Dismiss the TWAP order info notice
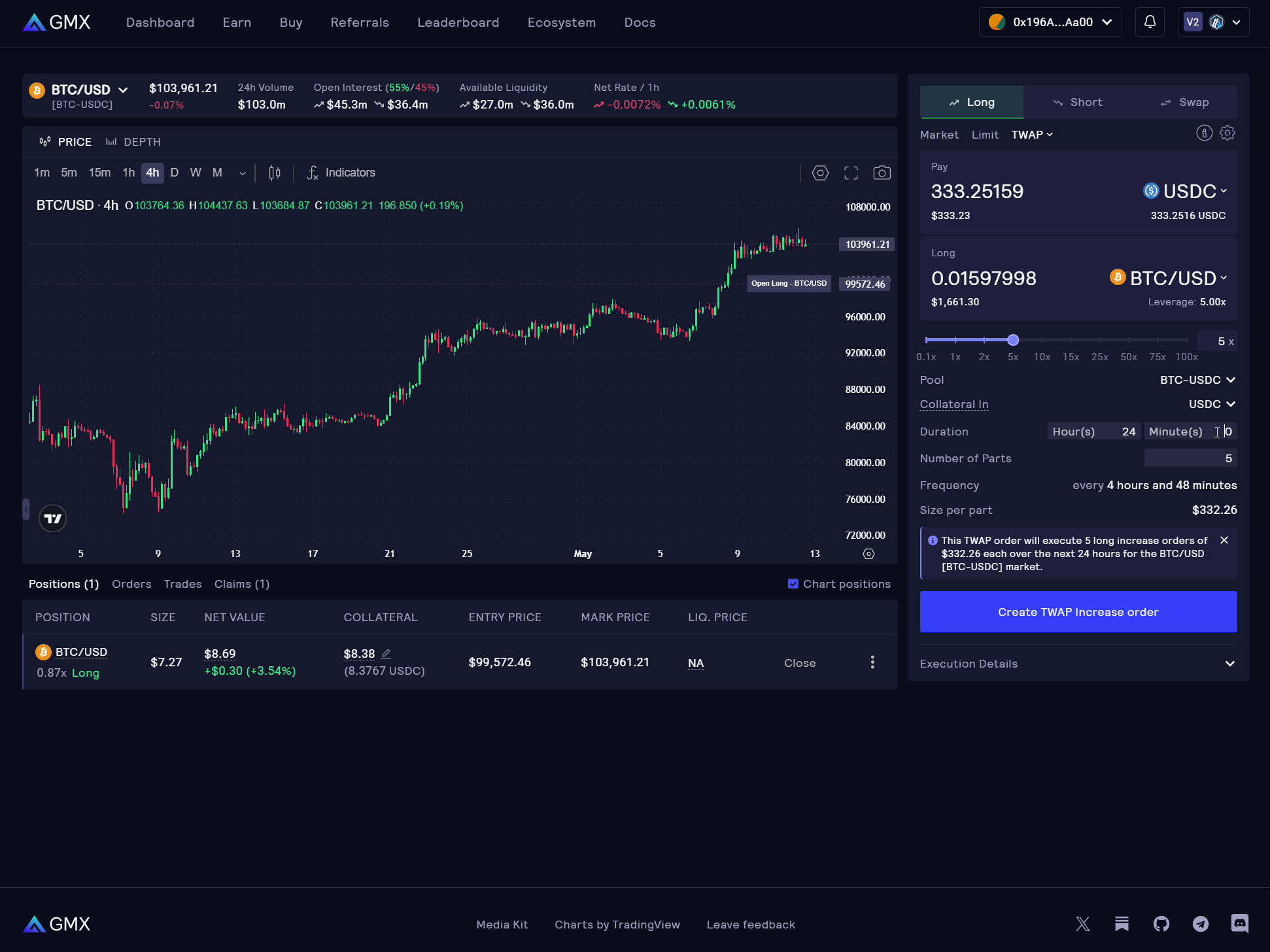Screen dimensions: 1270x952 point(1224,540)
